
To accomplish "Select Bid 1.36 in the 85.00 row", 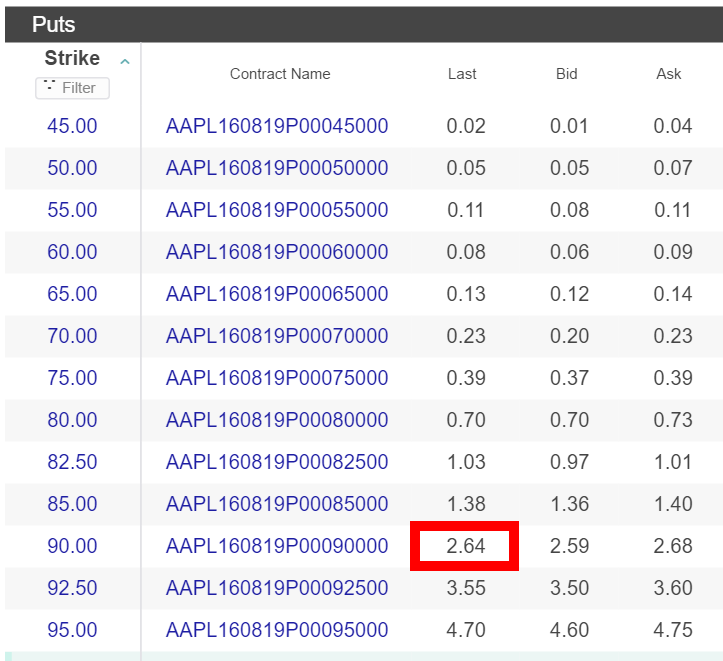I will [569, 503].
